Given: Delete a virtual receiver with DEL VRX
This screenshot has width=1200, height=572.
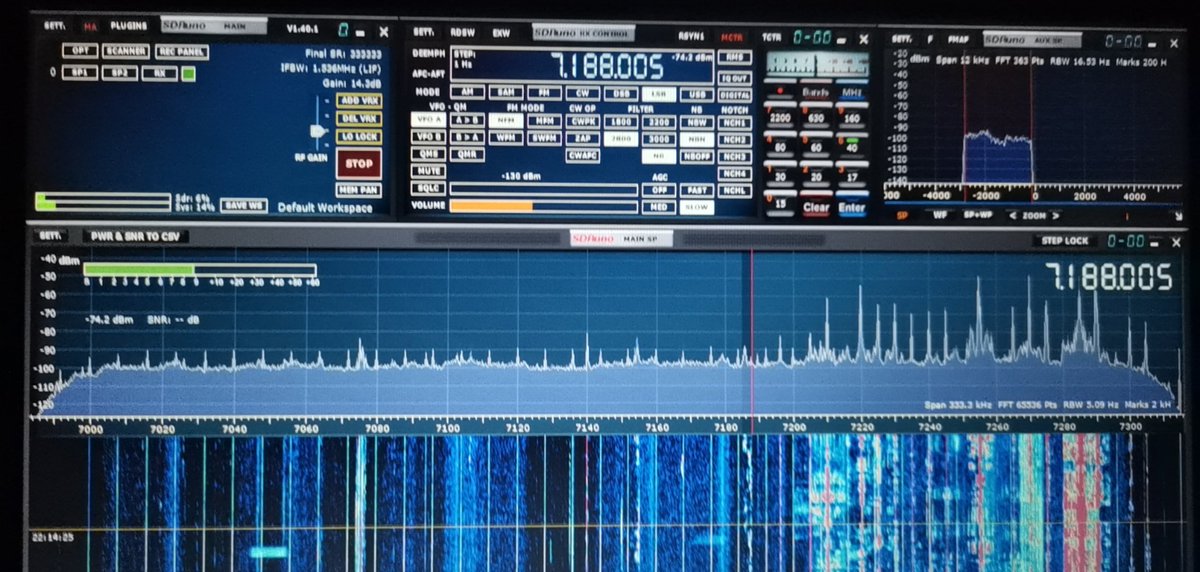Looking at the screenshot, I should point(359,118).
